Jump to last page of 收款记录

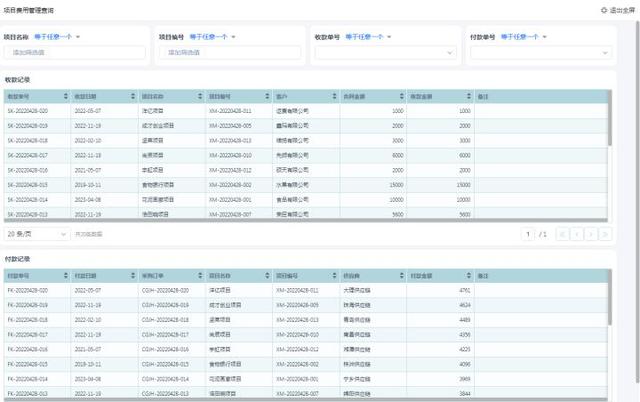[x=604, y=234]
